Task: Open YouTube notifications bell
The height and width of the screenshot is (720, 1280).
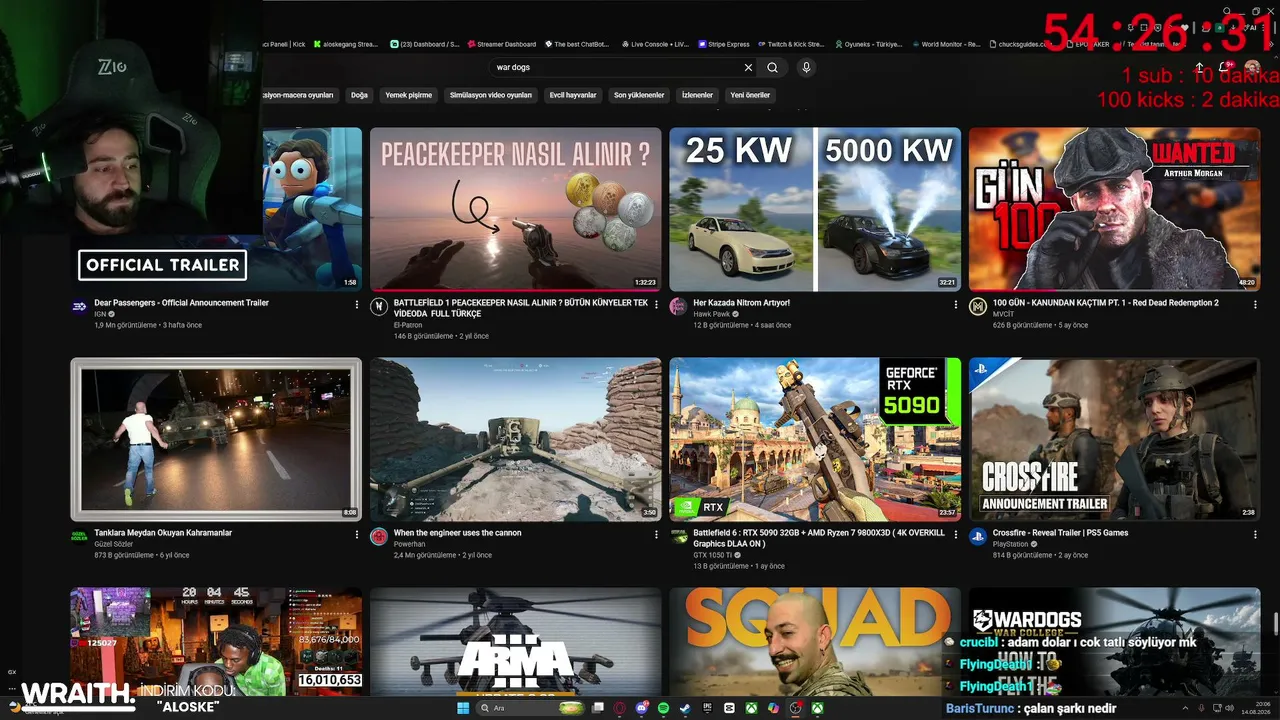Action: [x=1226, y=68]
